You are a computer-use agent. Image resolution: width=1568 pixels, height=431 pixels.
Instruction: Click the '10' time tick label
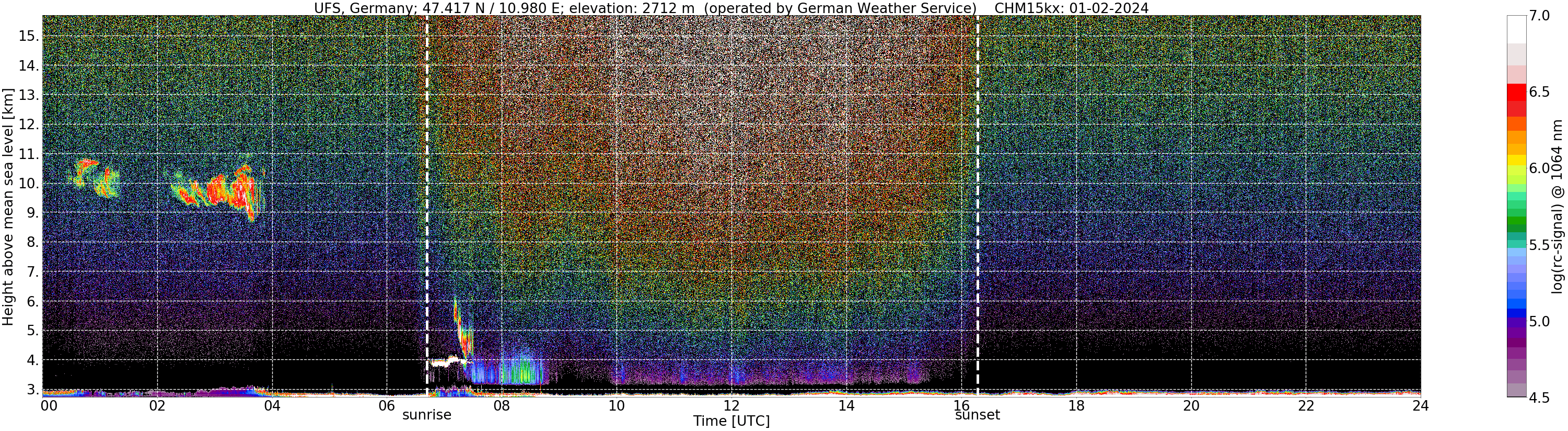click(617, 405)
